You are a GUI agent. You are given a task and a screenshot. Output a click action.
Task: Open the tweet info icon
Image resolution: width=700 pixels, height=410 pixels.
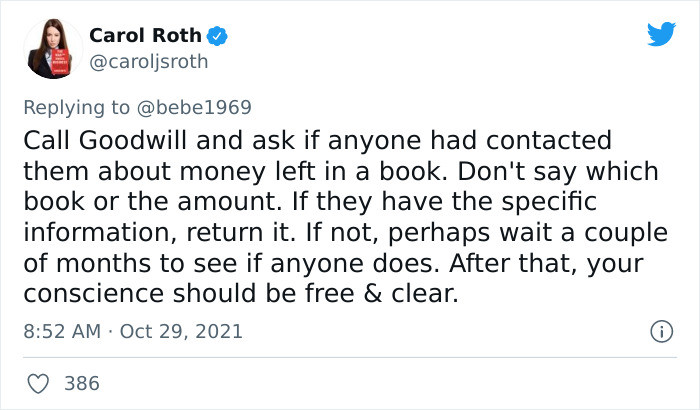click(x=659, y=330)
